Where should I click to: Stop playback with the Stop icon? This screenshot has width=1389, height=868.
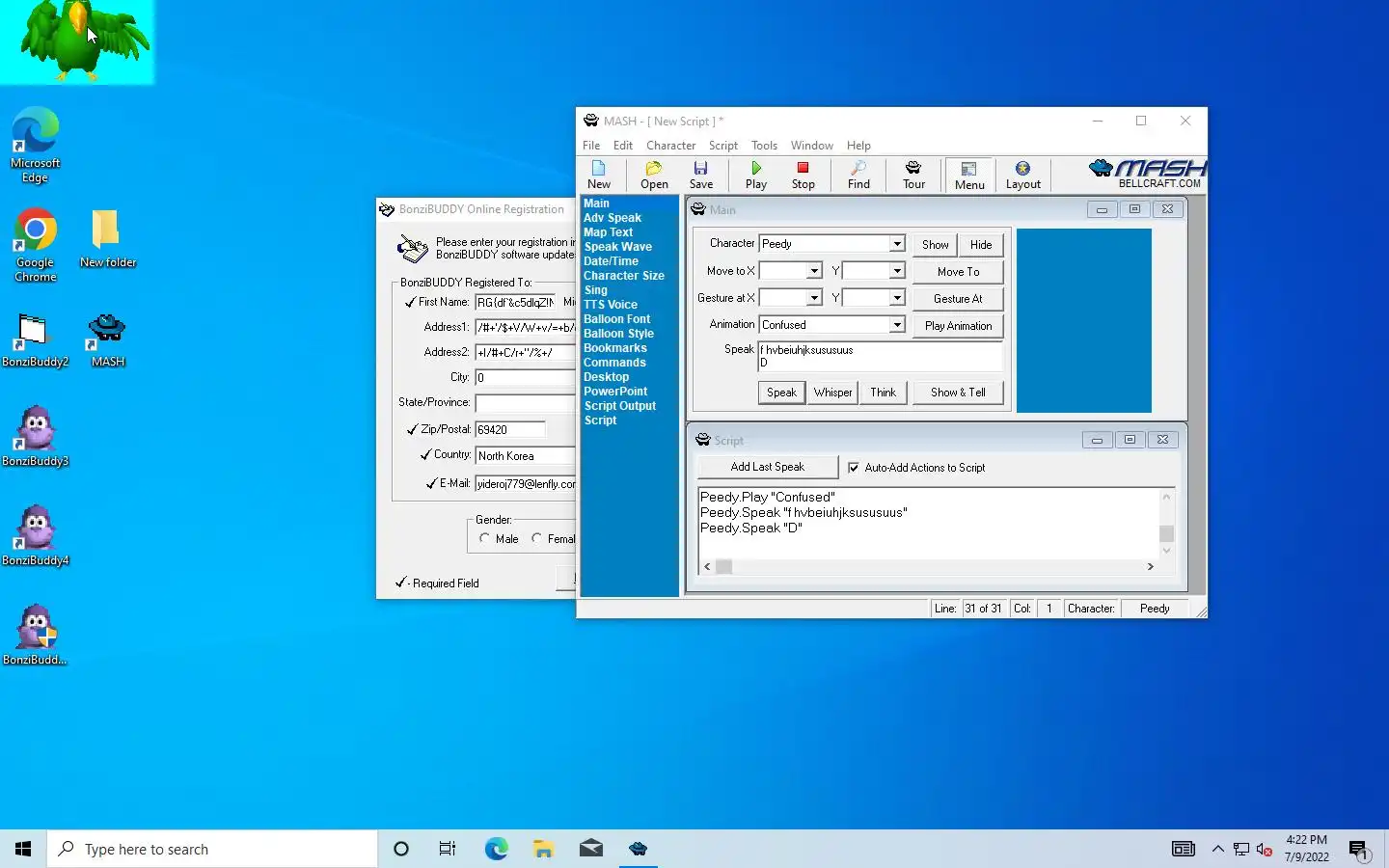click(x=803, y=176)
